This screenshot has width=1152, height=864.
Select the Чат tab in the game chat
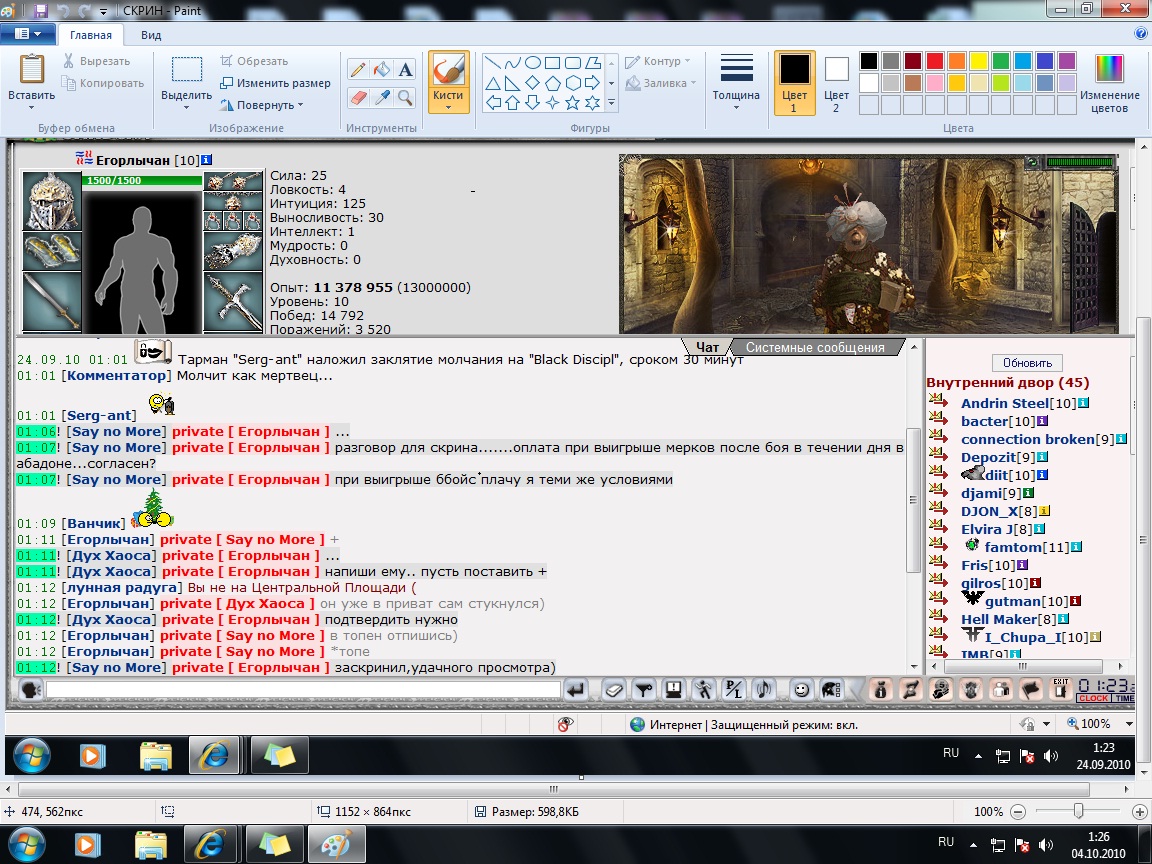click(x=708, y=348)
